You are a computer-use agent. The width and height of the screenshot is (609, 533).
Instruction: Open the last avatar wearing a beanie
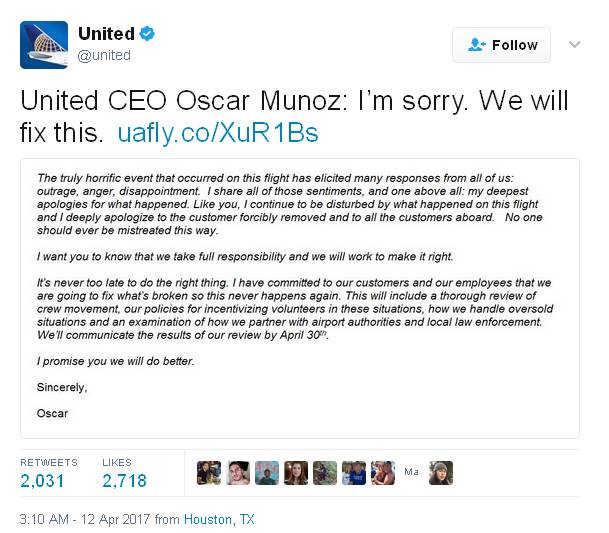[441, 473]
